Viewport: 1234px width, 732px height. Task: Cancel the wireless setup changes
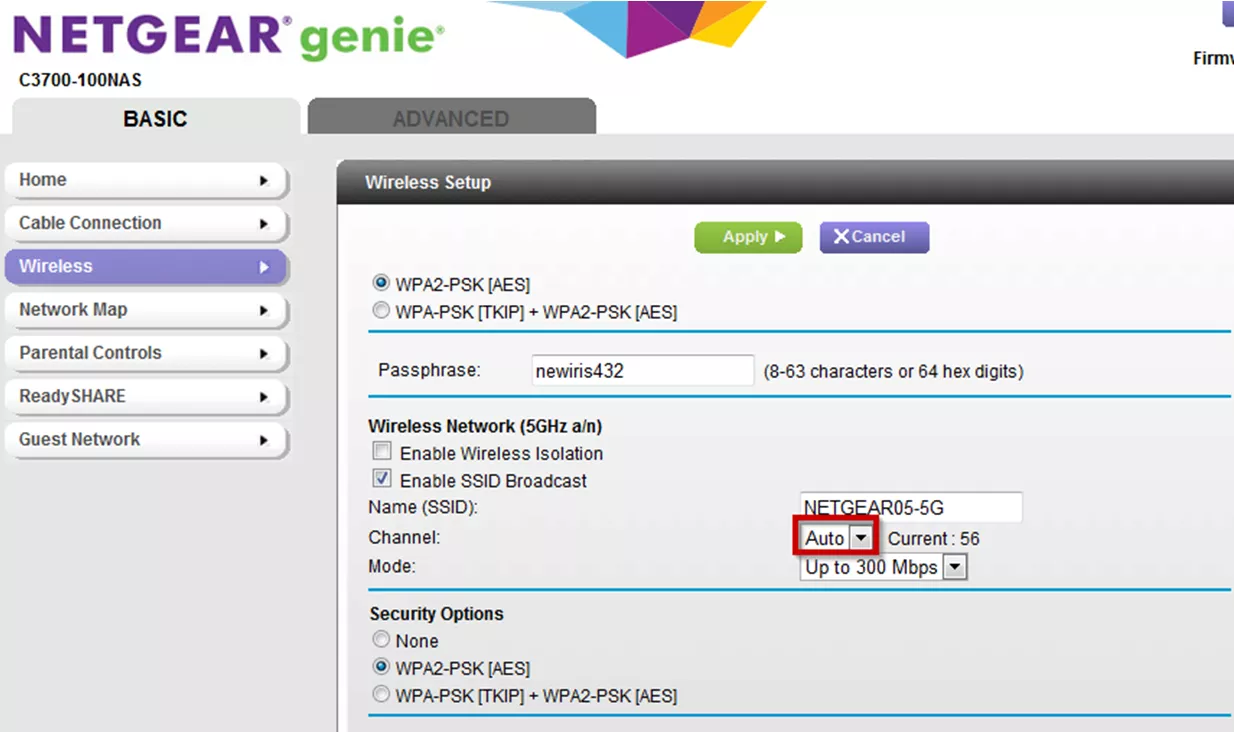874,237
